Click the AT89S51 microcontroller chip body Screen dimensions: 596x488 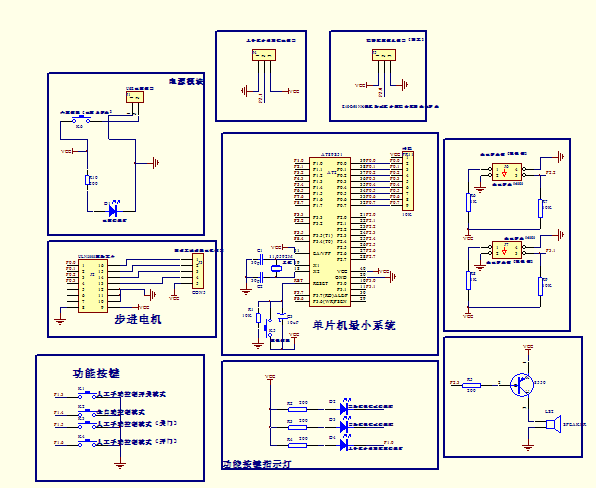(x=330, y=231)
